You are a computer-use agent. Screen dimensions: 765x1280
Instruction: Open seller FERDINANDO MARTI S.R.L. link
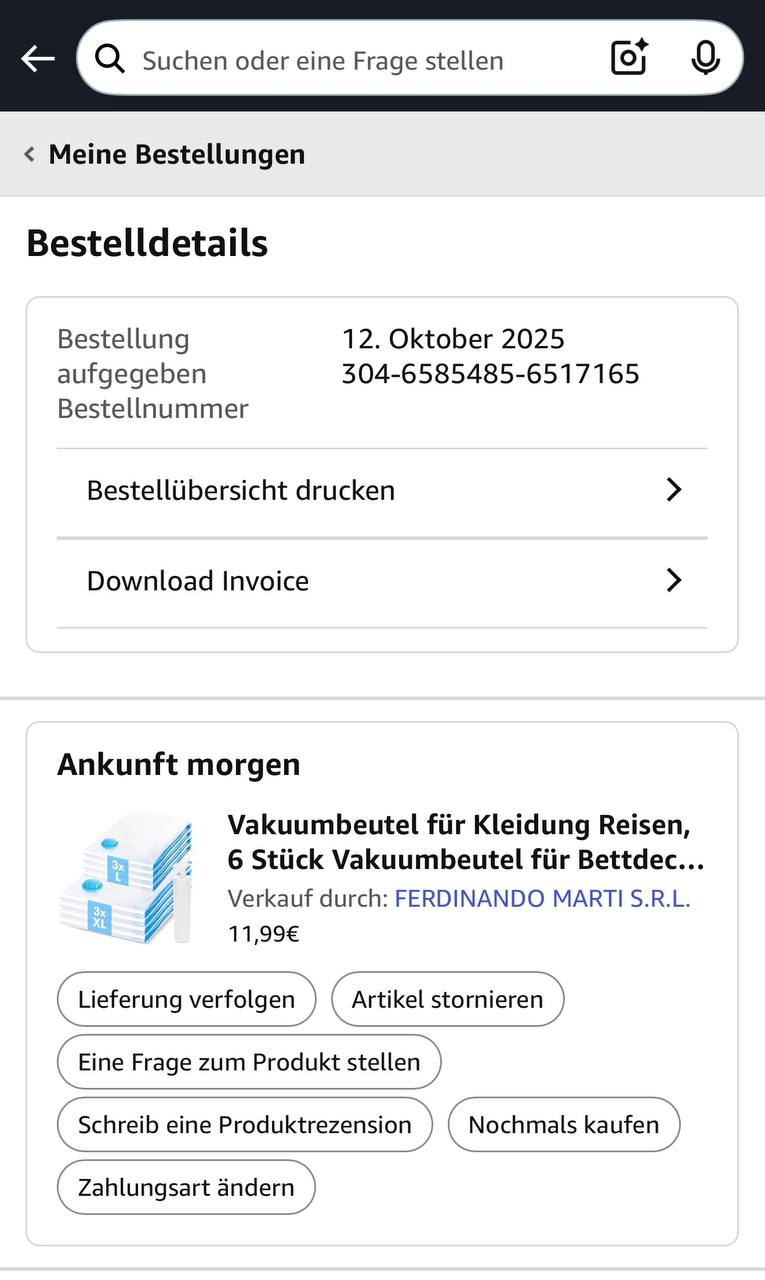(x=542, y=898)
